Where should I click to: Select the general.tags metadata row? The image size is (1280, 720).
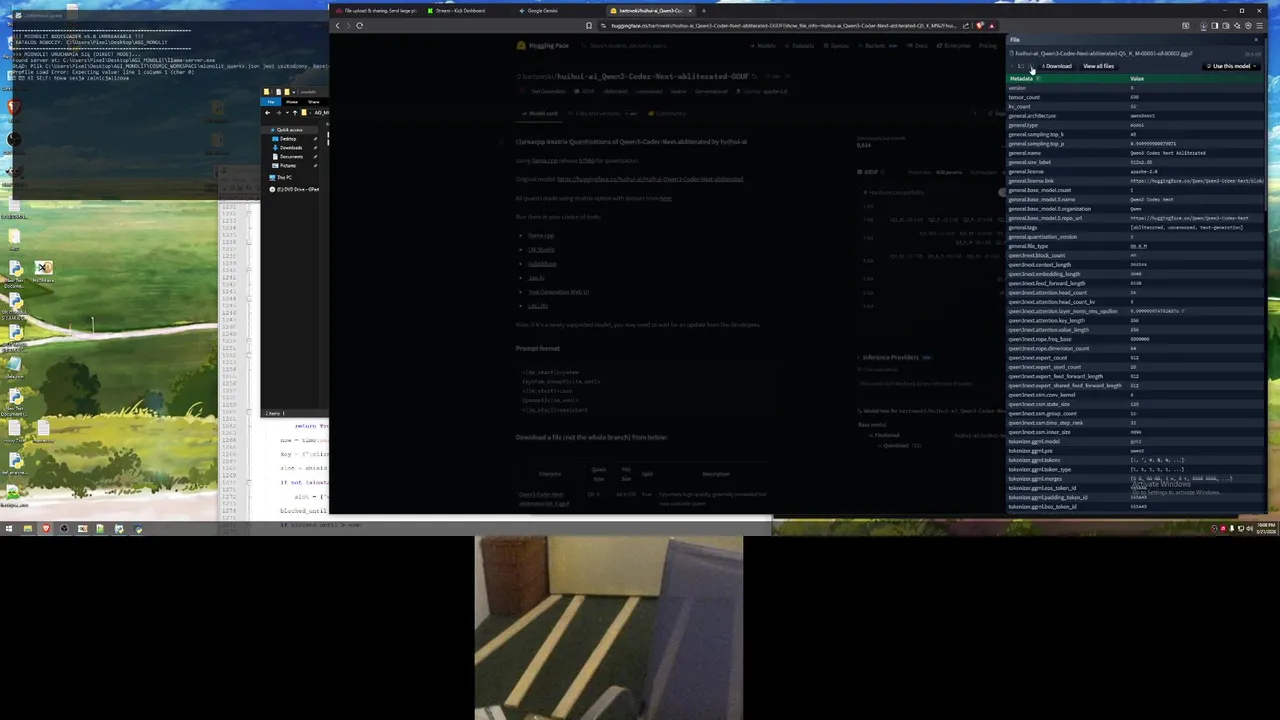(1136, 227)
